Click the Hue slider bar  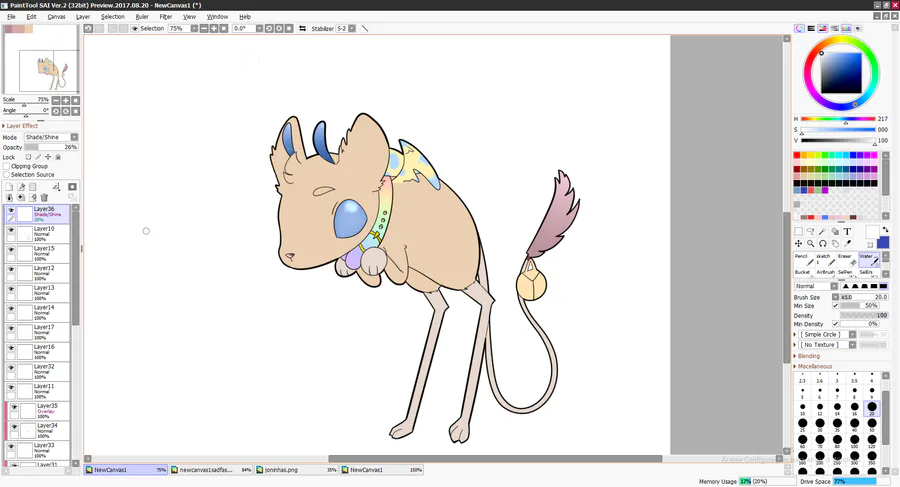838,119
